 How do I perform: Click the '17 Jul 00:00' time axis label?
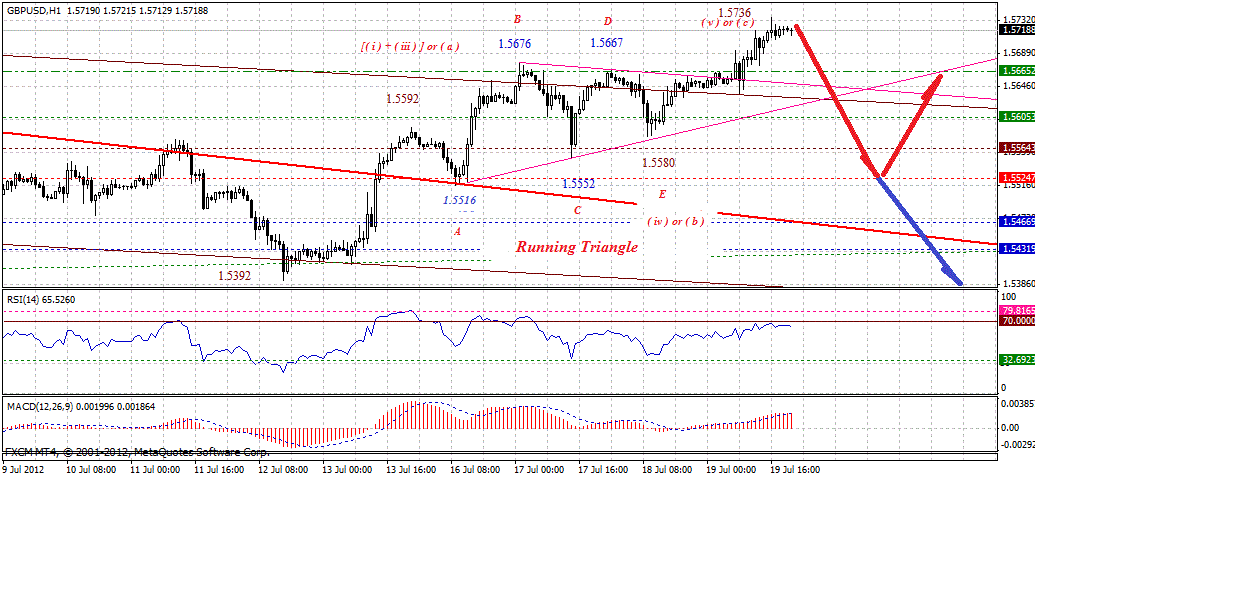(537, 467)
